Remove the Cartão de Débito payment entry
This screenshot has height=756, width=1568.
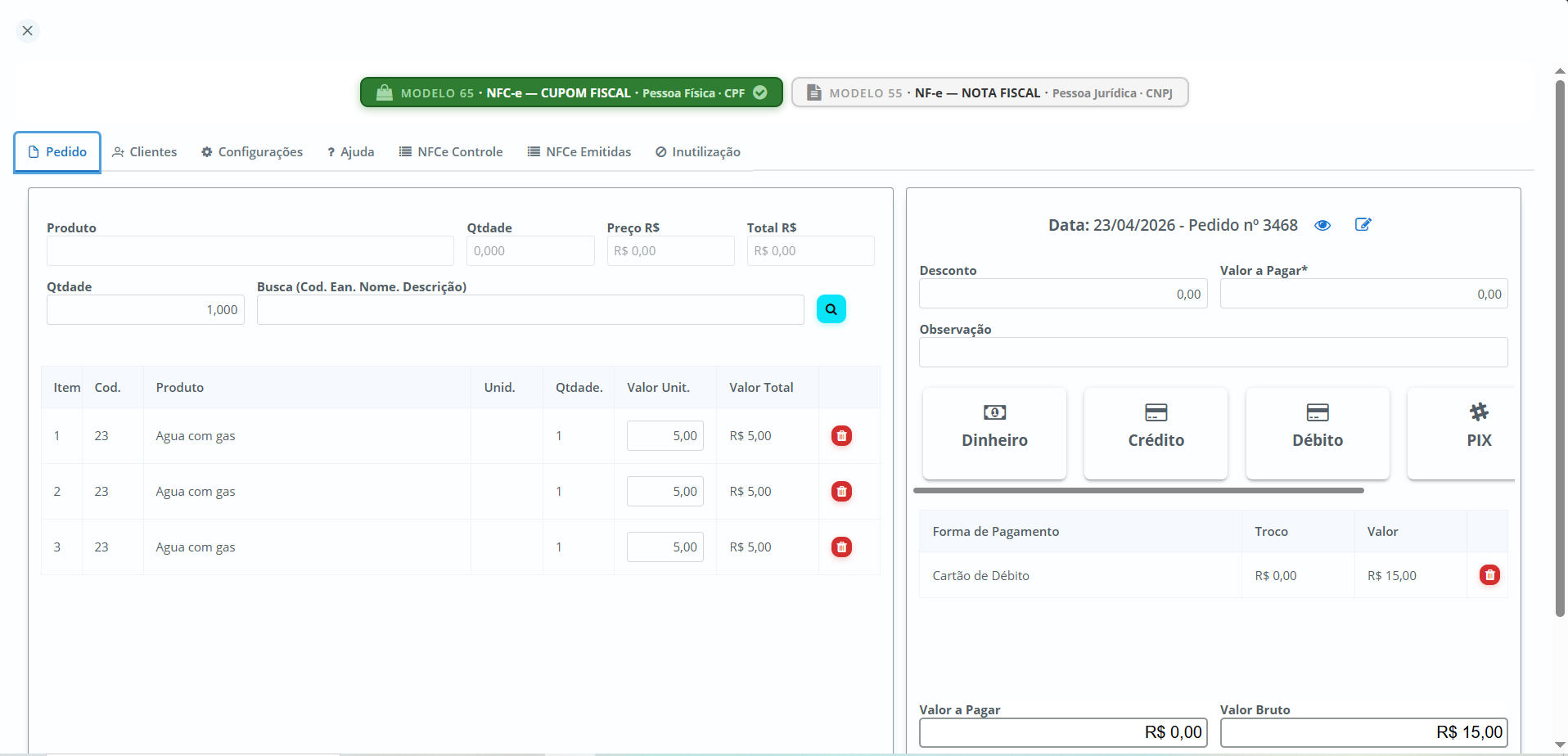click(1489, 575)
